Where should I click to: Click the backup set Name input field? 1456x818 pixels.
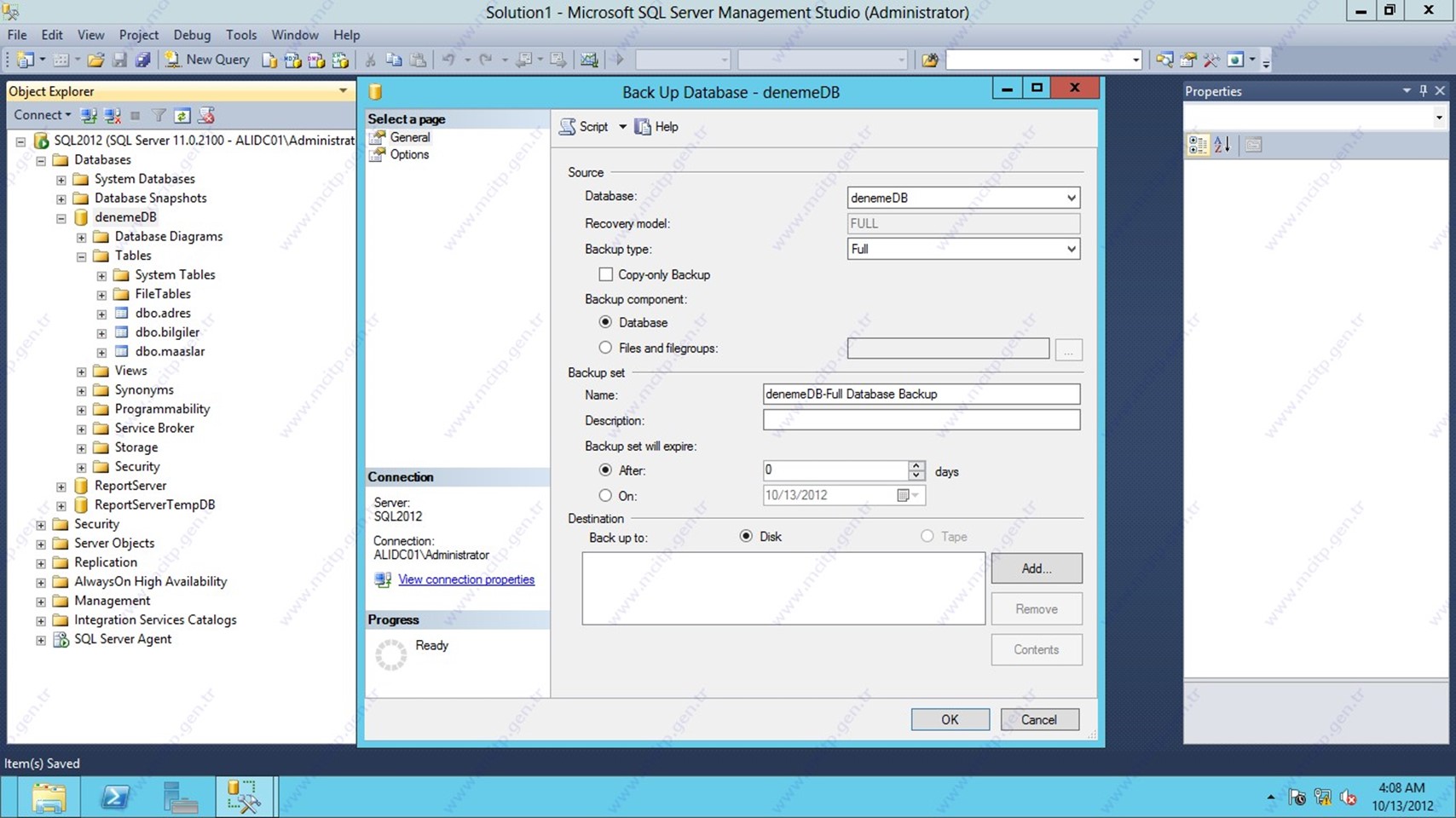coord(922,394)
